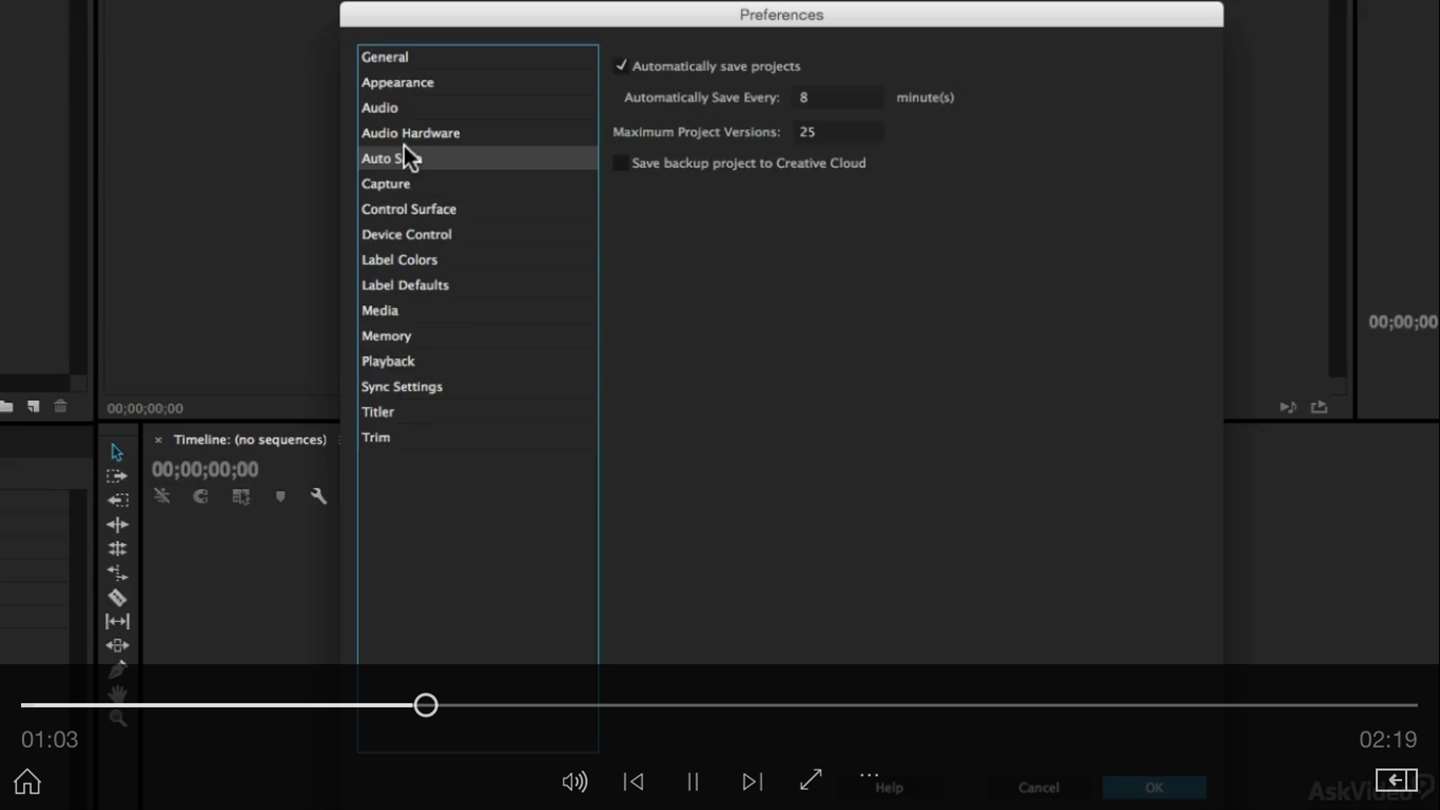Viewport: 1440px width, 810px height.
Task: Select the Razor tool
Action: coord(117,597)
